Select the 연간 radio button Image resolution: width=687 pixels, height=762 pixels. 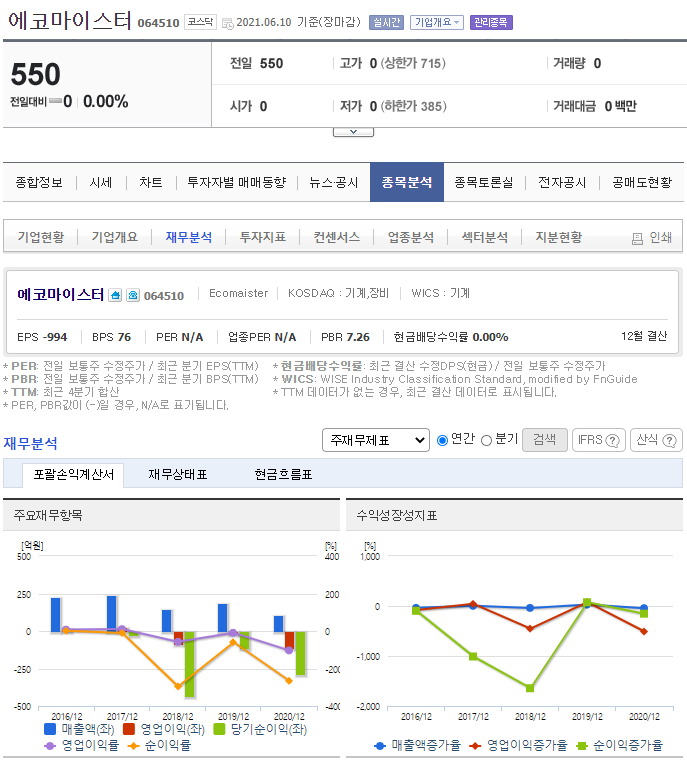442,440
